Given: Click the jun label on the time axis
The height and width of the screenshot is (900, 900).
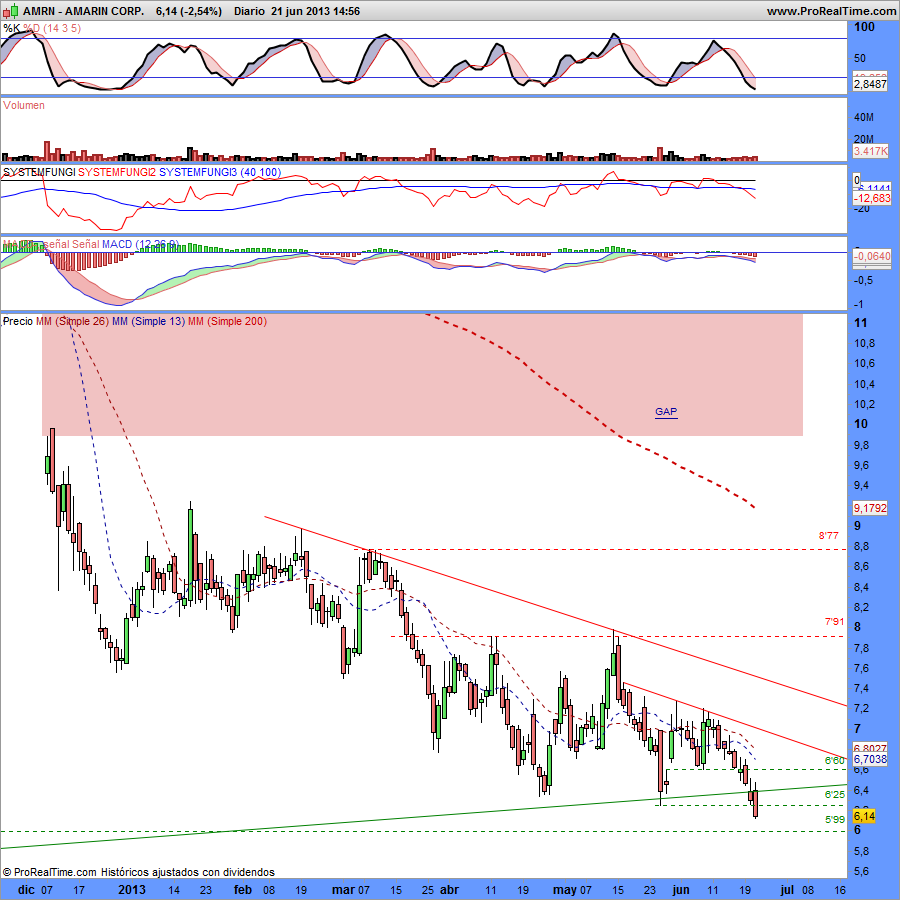Looking at the screenshot, I should (681, 890).
